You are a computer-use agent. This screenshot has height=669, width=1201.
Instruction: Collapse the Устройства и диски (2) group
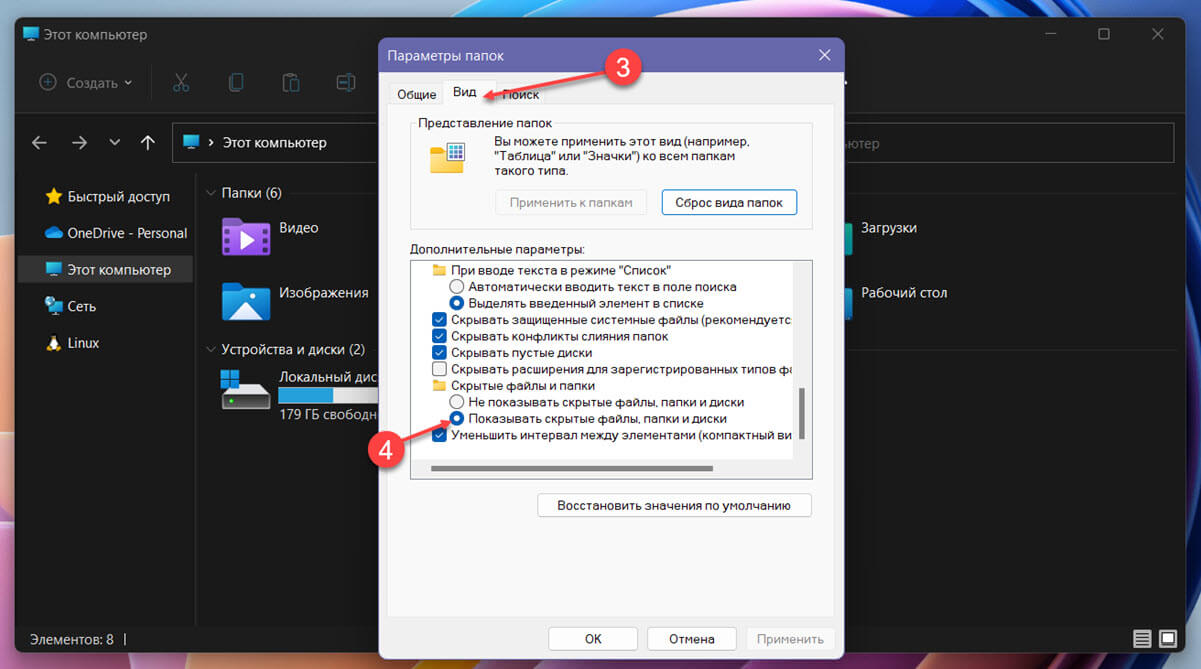[211, 349]
